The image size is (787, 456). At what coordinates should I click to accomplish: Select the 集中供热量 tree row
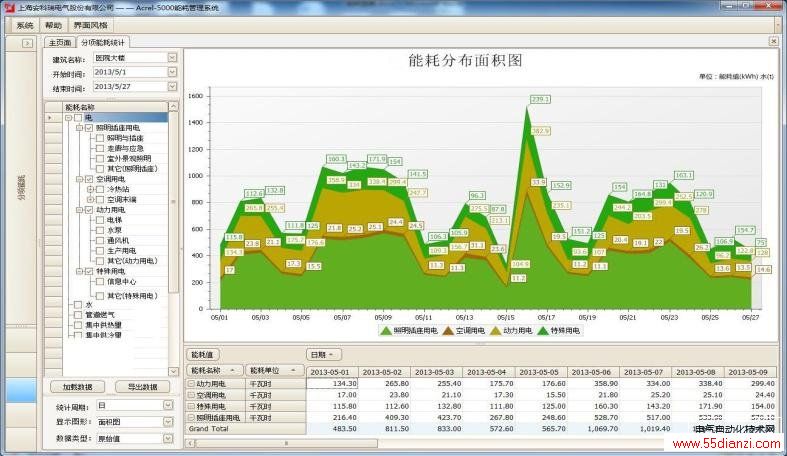pos(103,325)
